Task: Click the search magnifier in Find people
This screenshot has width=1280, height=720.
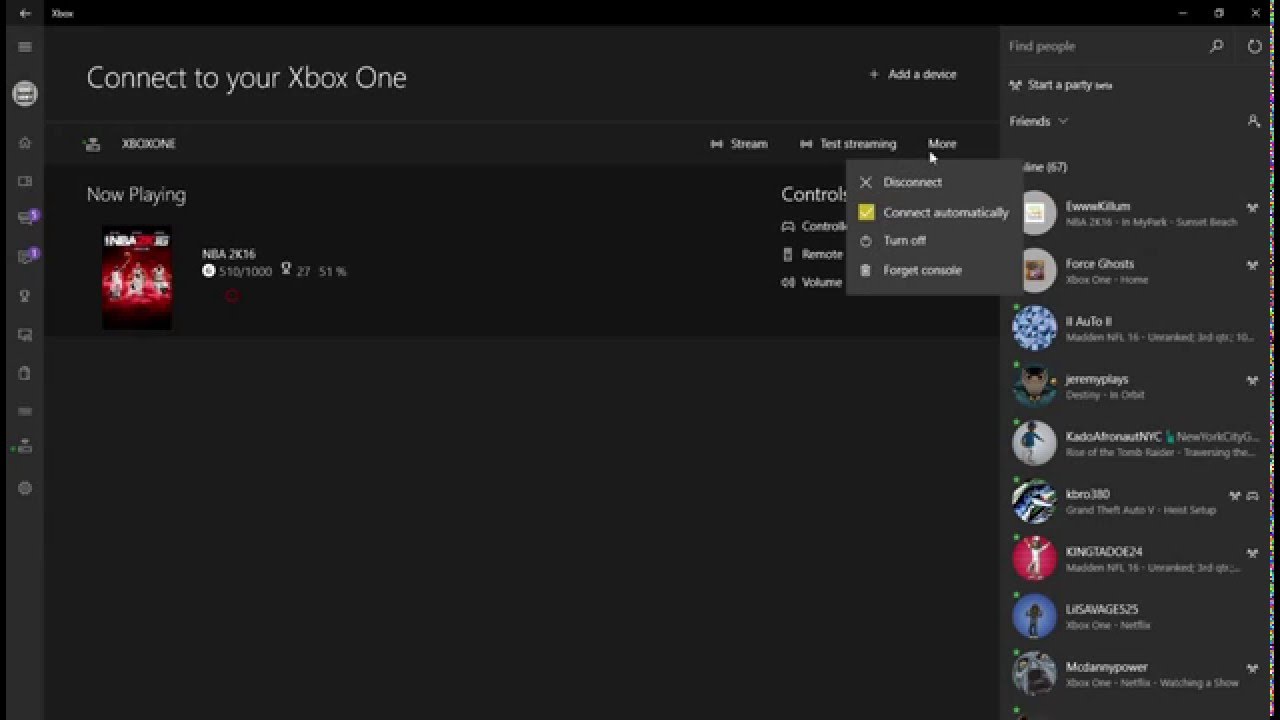Action: 1216,46
